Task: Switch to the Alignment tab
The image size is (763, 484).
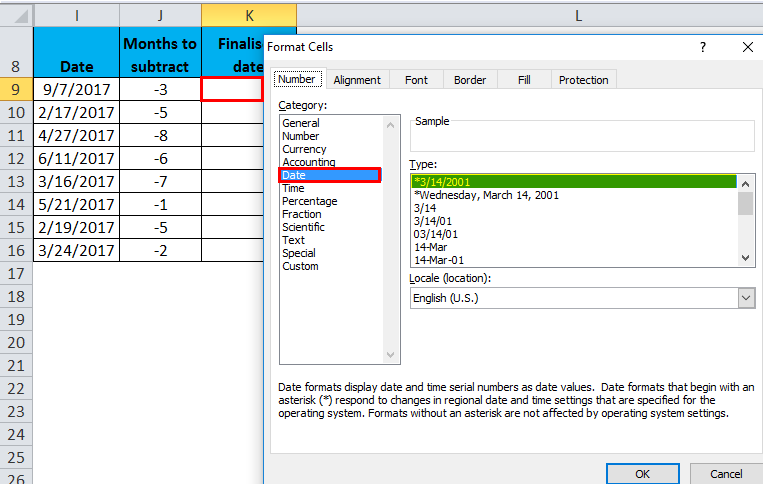Action: pyautogui.click(x=357, y=80)
